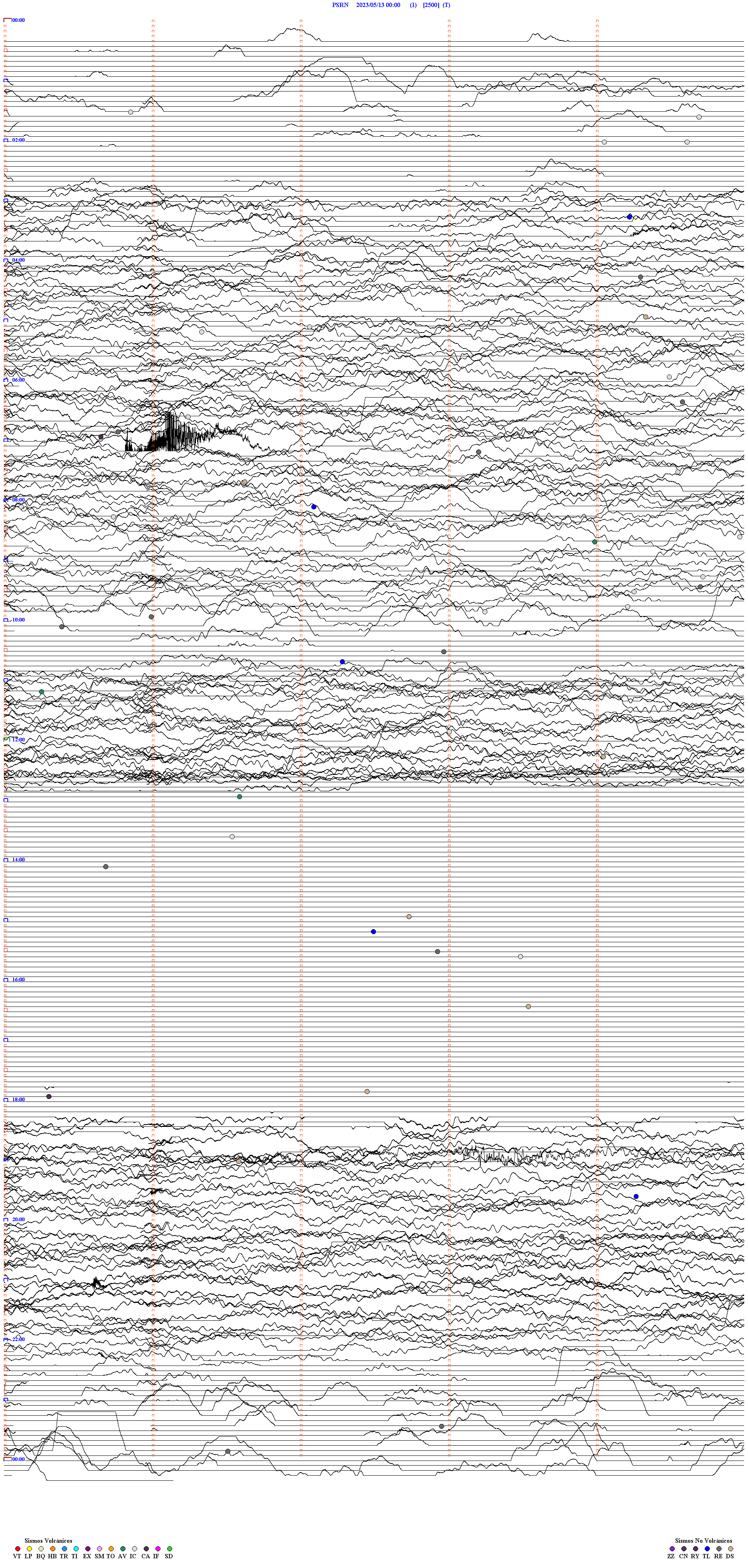The image size is (748, 1568).
Task: Select the light gray IC legend dot
Action: (135, 1549)
